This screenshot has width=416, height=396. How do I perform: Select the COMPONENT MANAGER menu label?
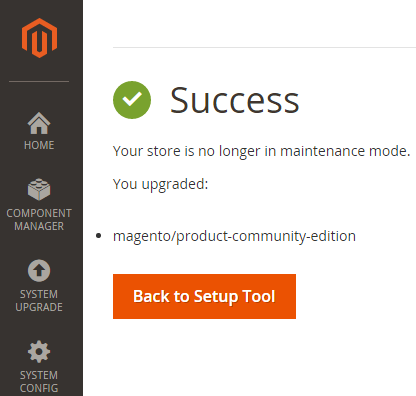point(39,220)
